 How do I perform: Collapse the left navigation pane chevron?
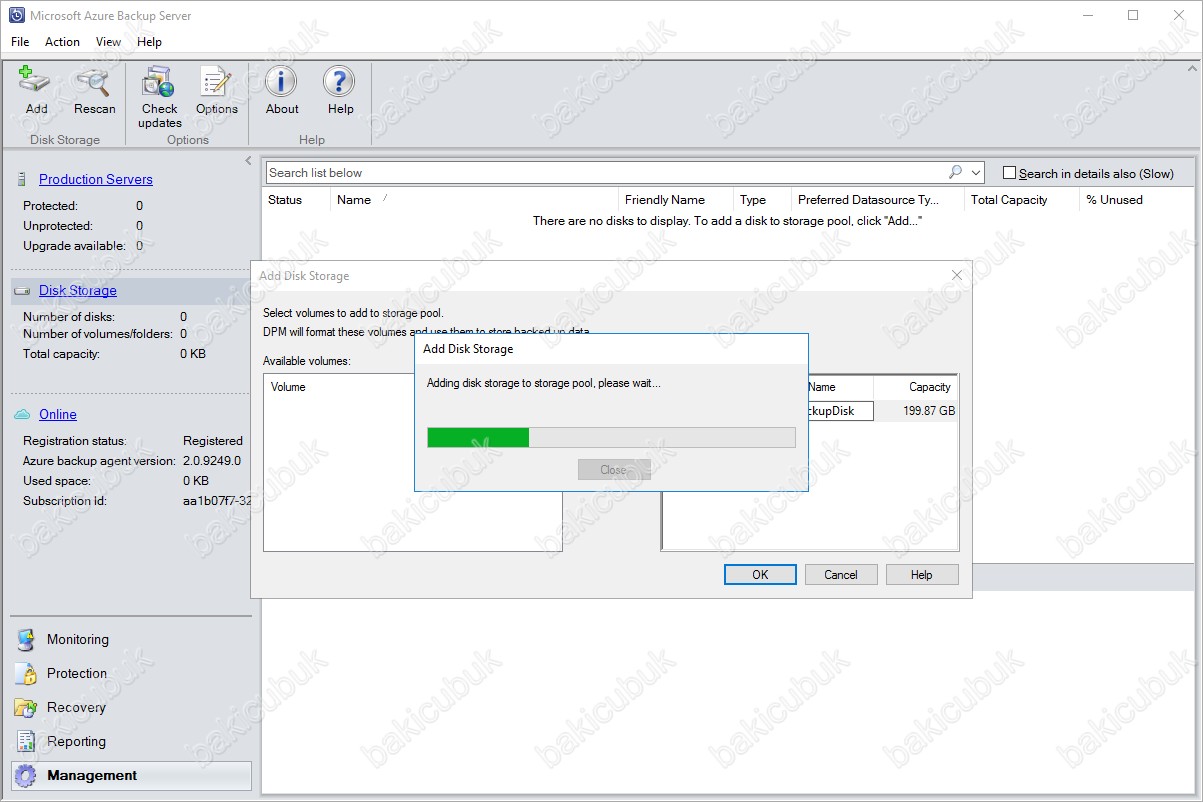[x=248, y=160]
